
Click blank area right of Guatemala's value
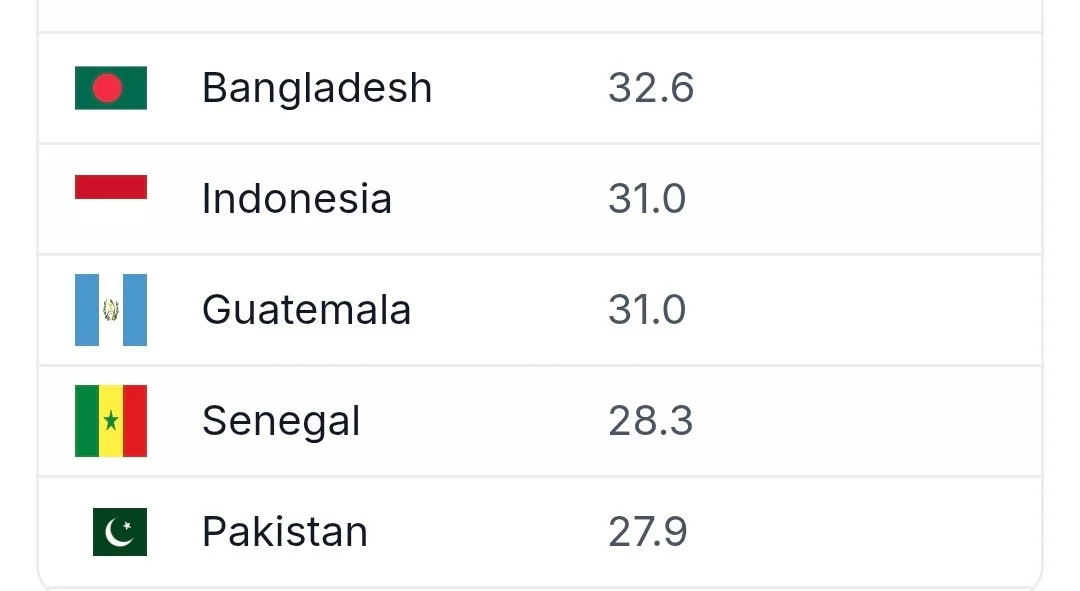click(860, 310)
